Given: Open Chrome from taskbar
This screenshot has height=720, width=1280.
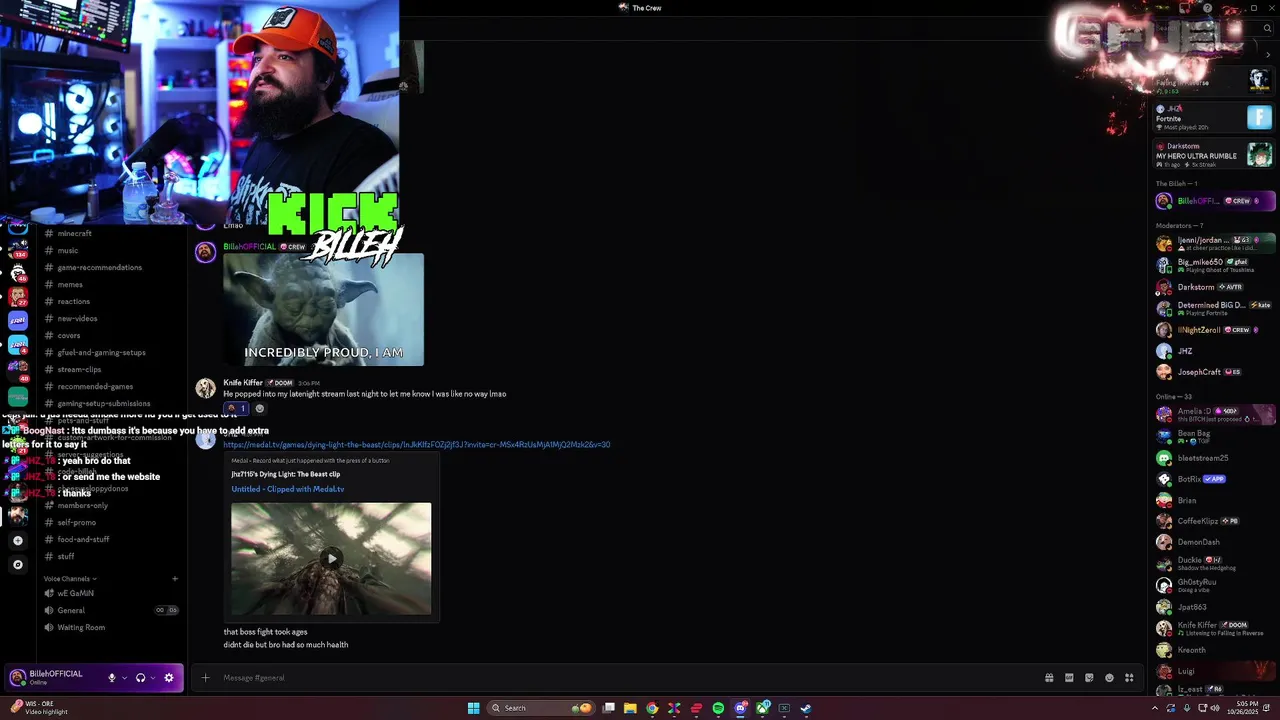Looking at the screenshot, I should pyautogui.click(x=652, y=708).
